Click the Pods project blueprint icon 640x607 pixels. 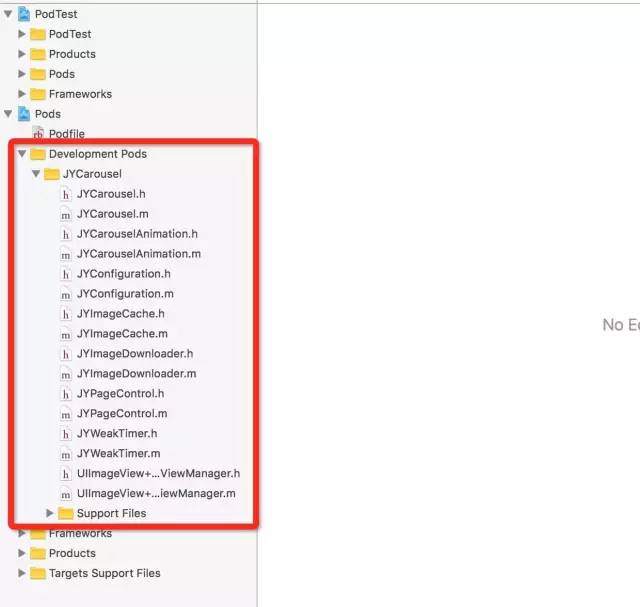(24, 114)
